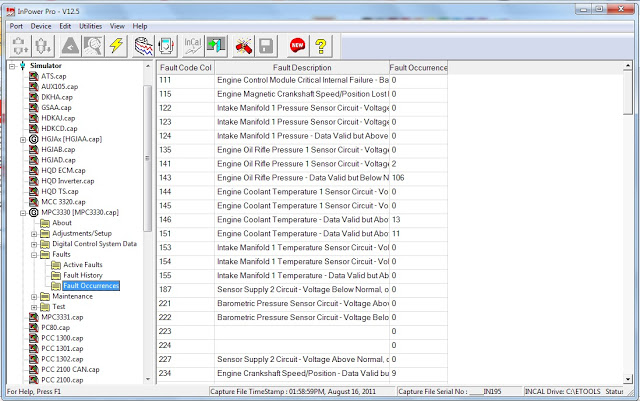Sort by the Fault Description column header
The height and width of the screenshot is (401, 640).
coord(301,67)
